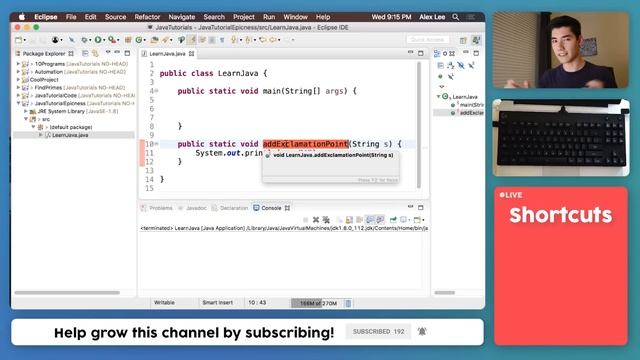
Task: Click the Open Perspective icon
Action: coord(463,40)
